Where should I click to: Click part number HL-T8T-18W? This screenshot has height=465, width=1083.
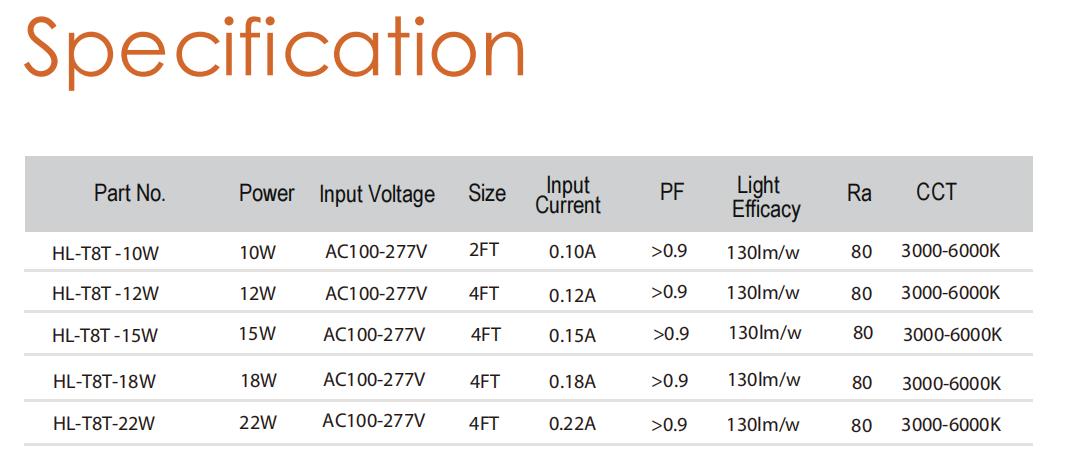click(x=105, y=381)
